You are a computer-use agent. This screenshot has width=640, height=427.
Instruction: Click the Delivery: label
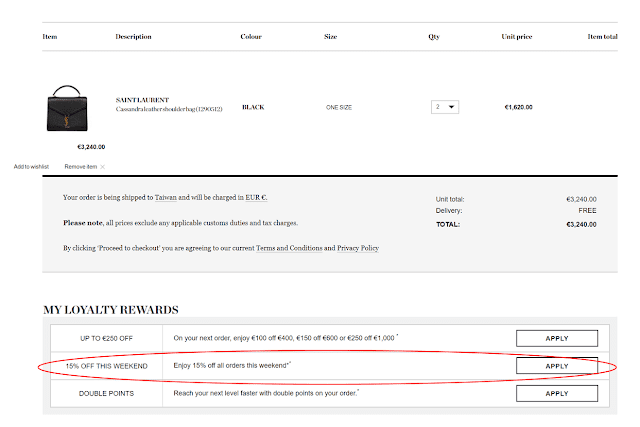point(449,211)
